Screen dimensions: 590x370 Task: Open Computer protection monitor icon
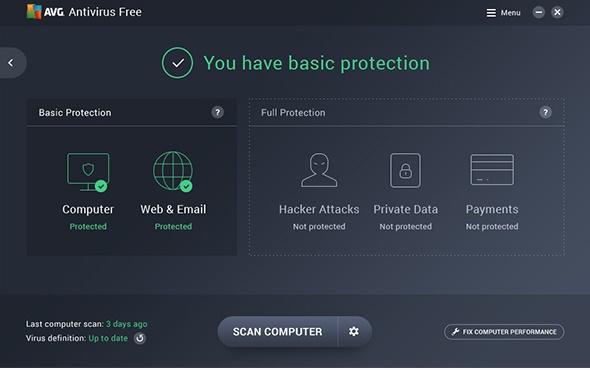tap(88, 172)
